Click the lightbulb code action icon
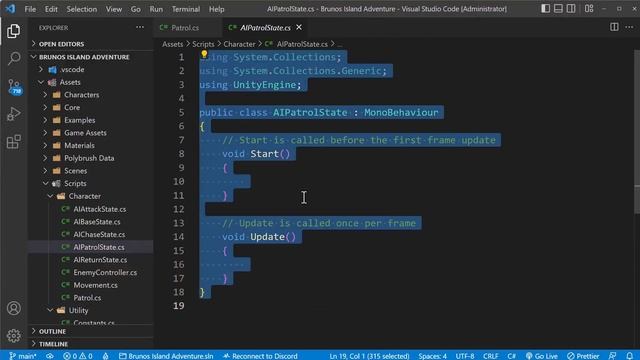This screenshot has width=640, height=360. 204,55
